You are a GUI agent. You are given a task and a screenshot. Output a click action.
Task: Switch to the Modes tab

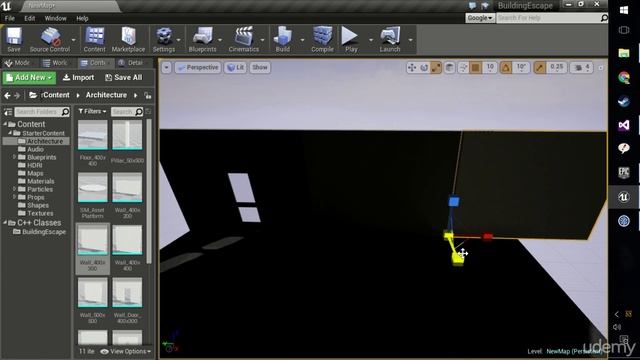coord(18,63)
